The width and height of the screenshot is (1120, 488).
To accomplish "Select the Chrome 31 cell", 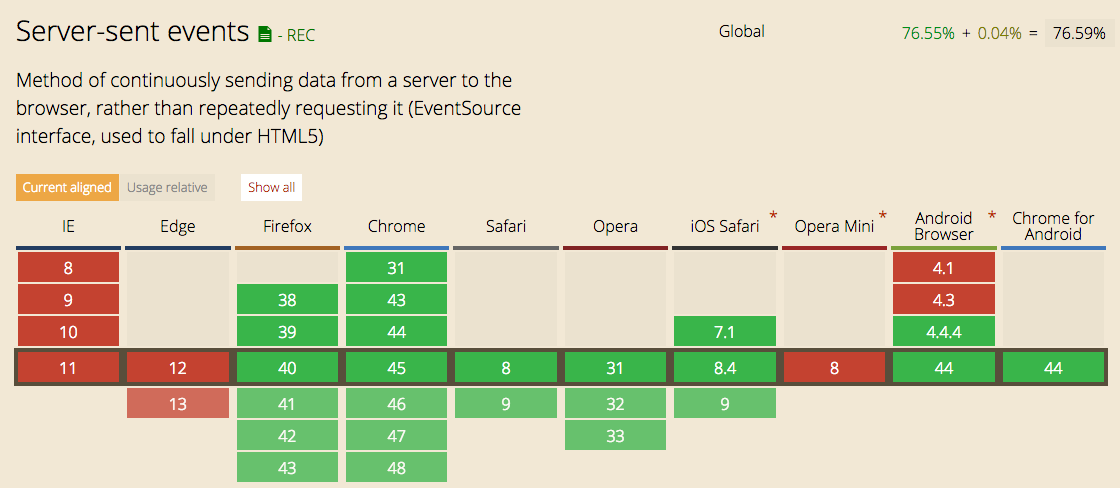I will coord(396,268).
